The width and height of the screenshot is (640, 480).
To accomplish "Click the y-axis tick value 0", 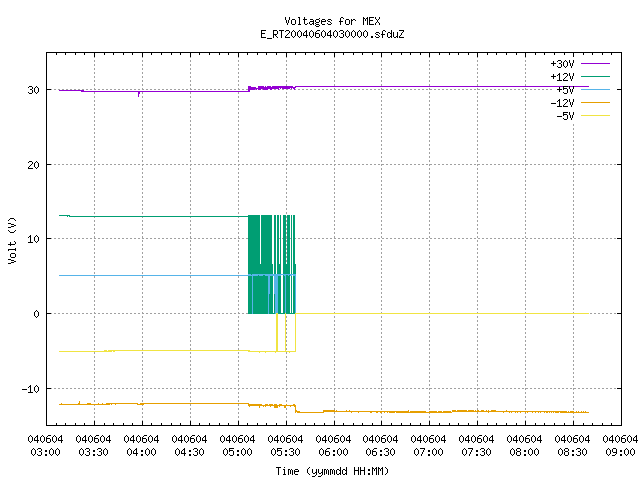I will (x=37, y=314).
